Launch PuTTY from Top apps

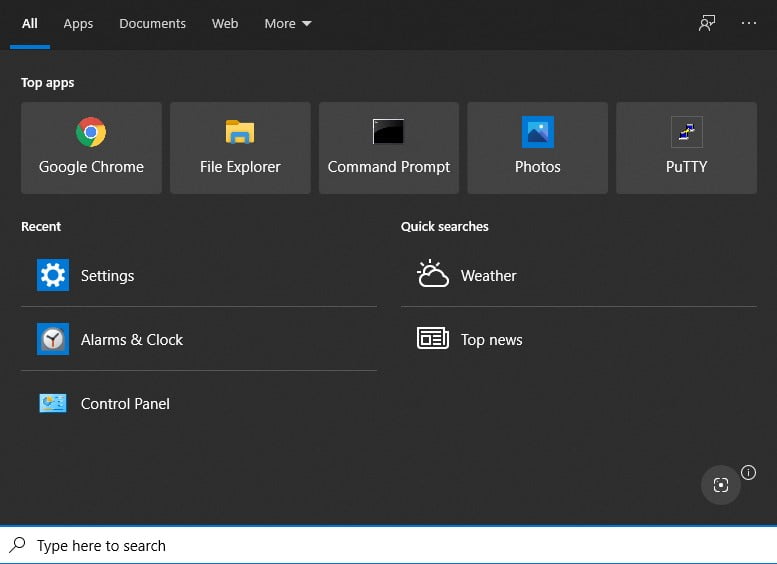pos(686,148)
